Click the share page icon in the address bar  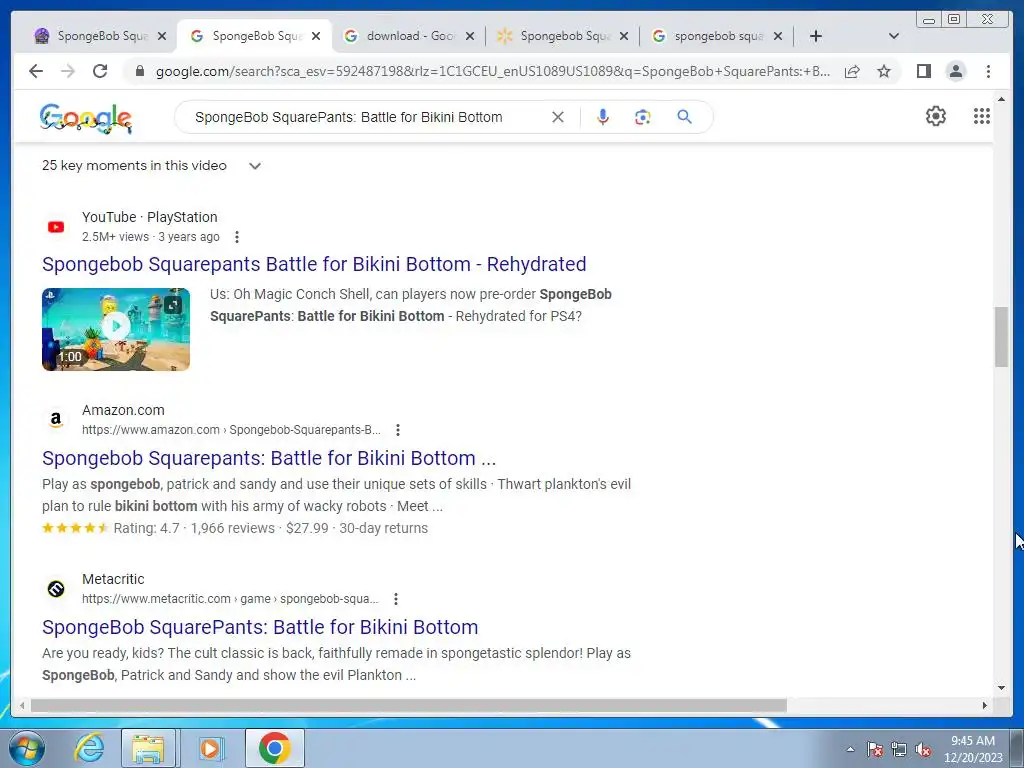click(x=852, y=71)
